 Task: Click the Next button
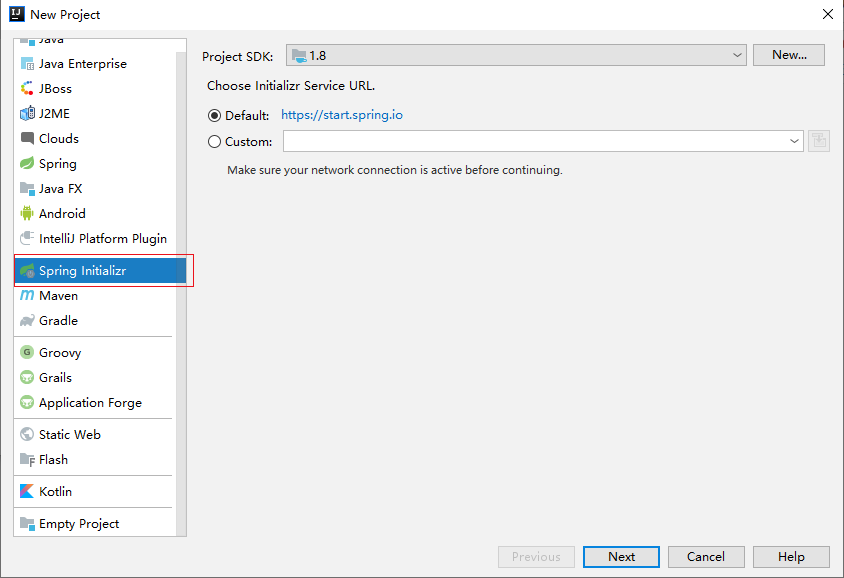click(621, 557)
